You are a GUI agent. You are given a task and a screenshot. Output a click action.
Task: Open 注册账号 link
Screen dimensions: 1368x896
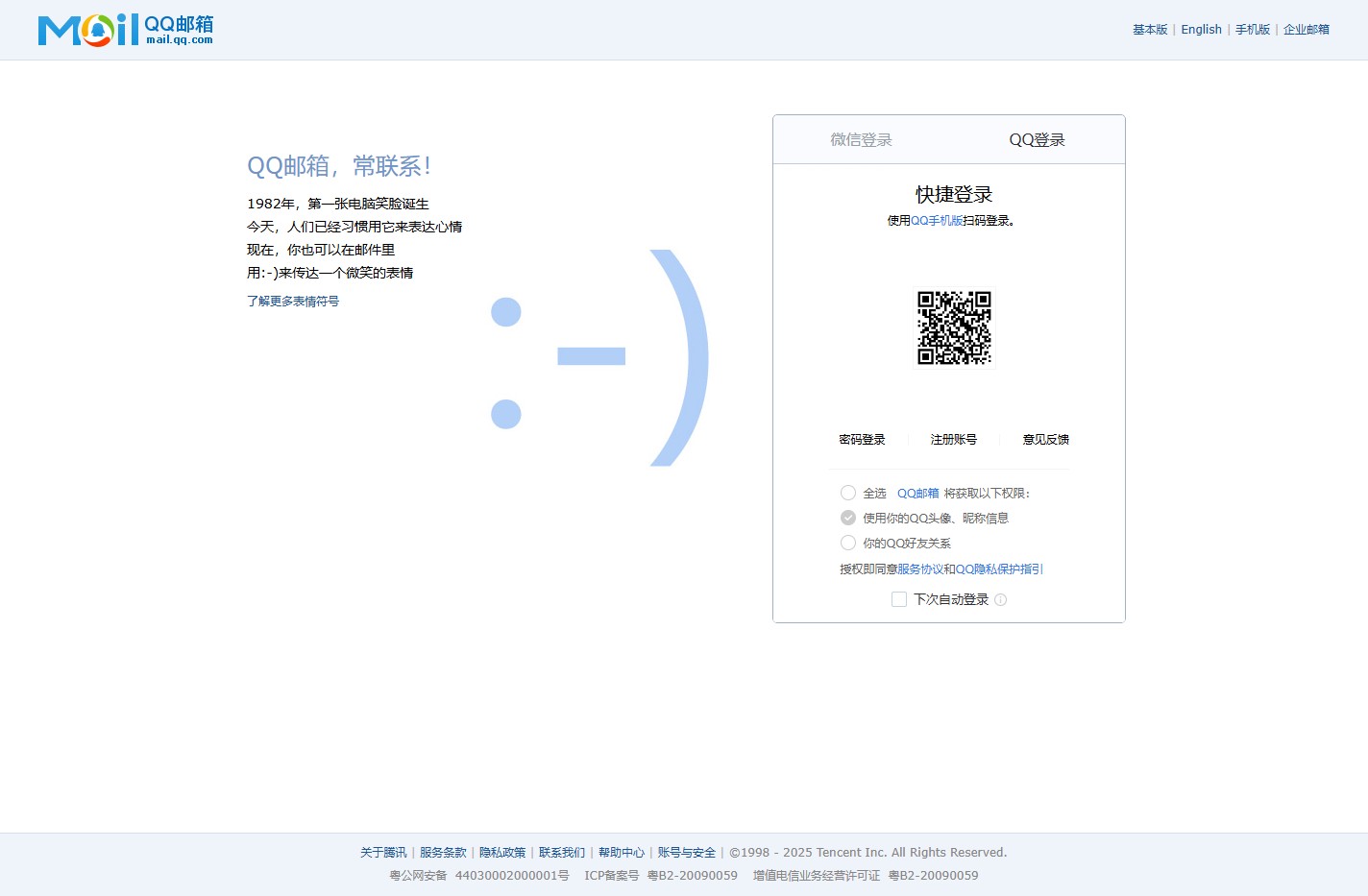(x=954, y=440)
